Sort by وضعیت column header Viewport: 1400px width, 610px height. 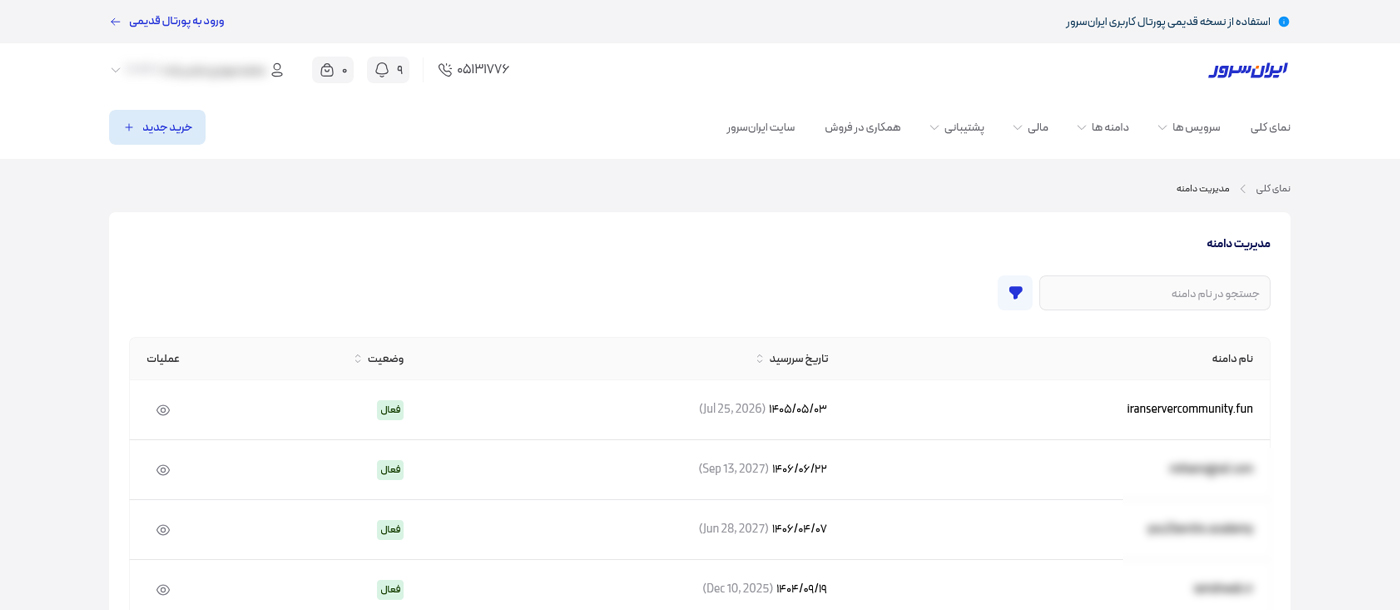(379, 359)
